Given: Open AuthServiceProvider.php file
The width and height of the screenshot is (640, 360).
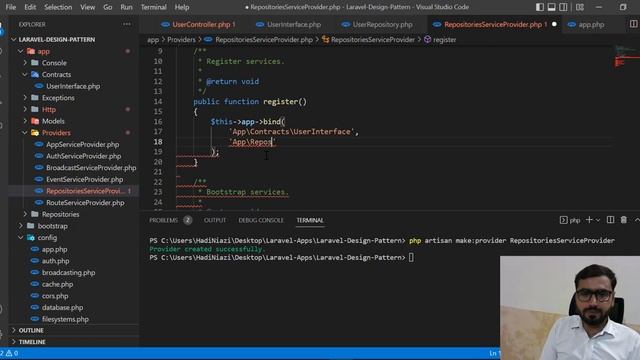Looking at the screenshot, I should 83,156.
